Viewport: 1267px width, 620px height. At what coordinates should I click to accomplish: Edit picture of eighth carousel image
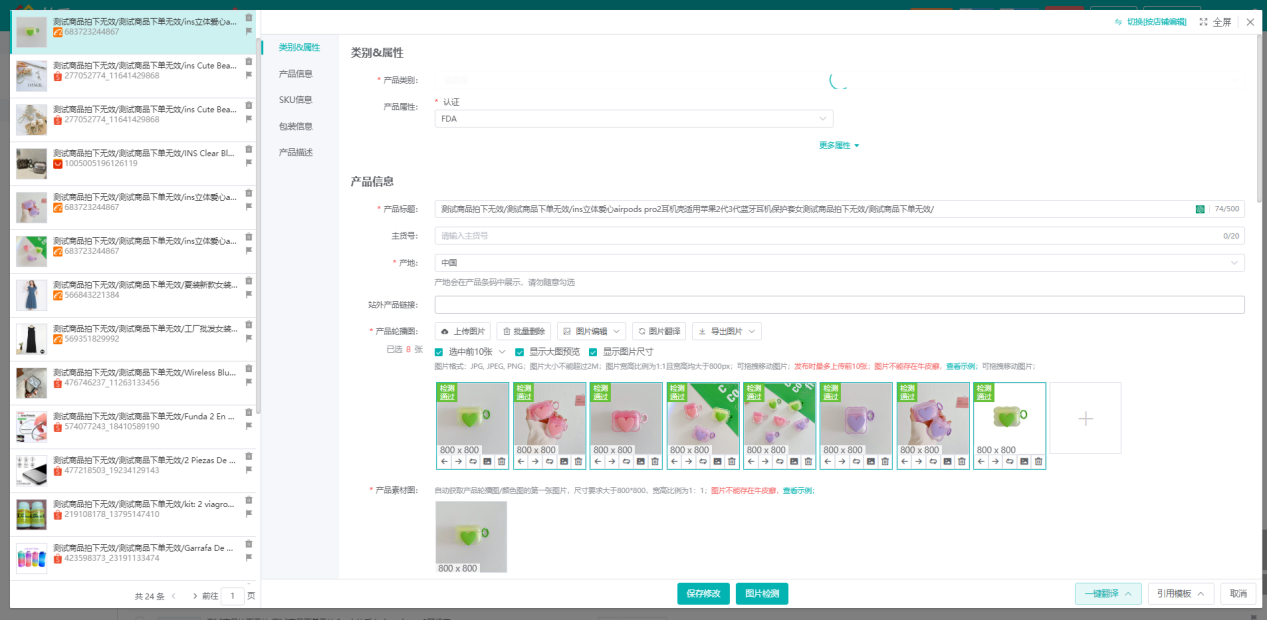click(x=1024, y=461)
